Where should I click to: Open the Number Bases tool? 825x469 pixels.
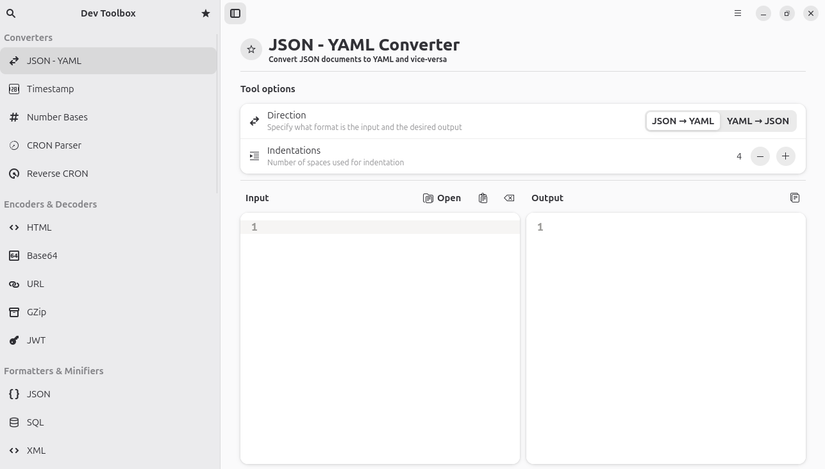(x=108, y=117)
